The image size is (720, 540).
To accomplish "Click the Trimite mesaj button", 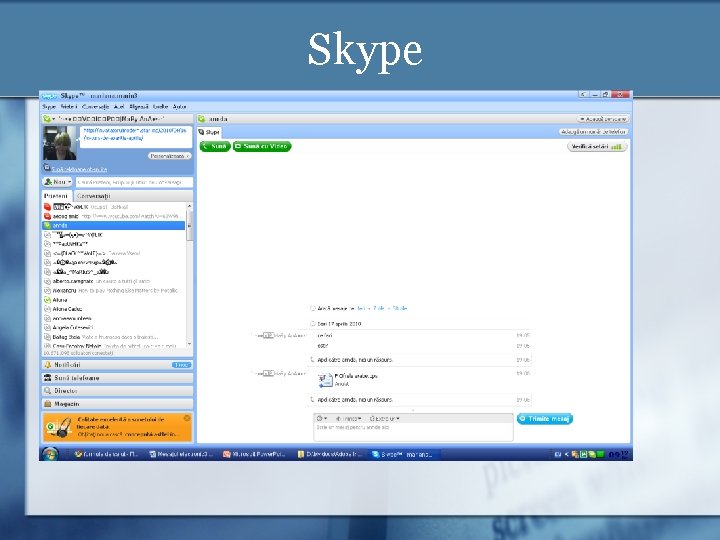I will click(x=545, y=419).
